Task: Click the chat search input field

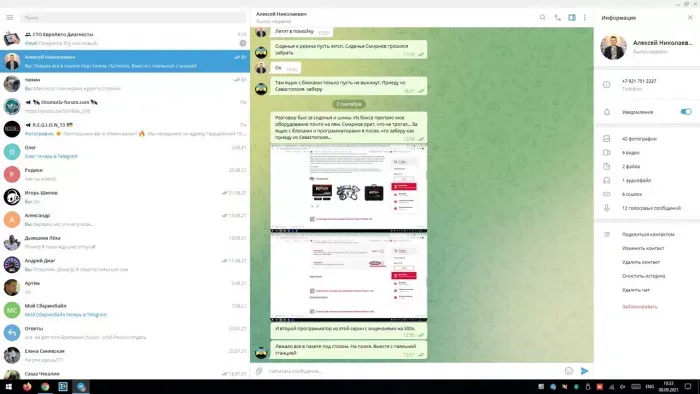Action: pos(133,17)
